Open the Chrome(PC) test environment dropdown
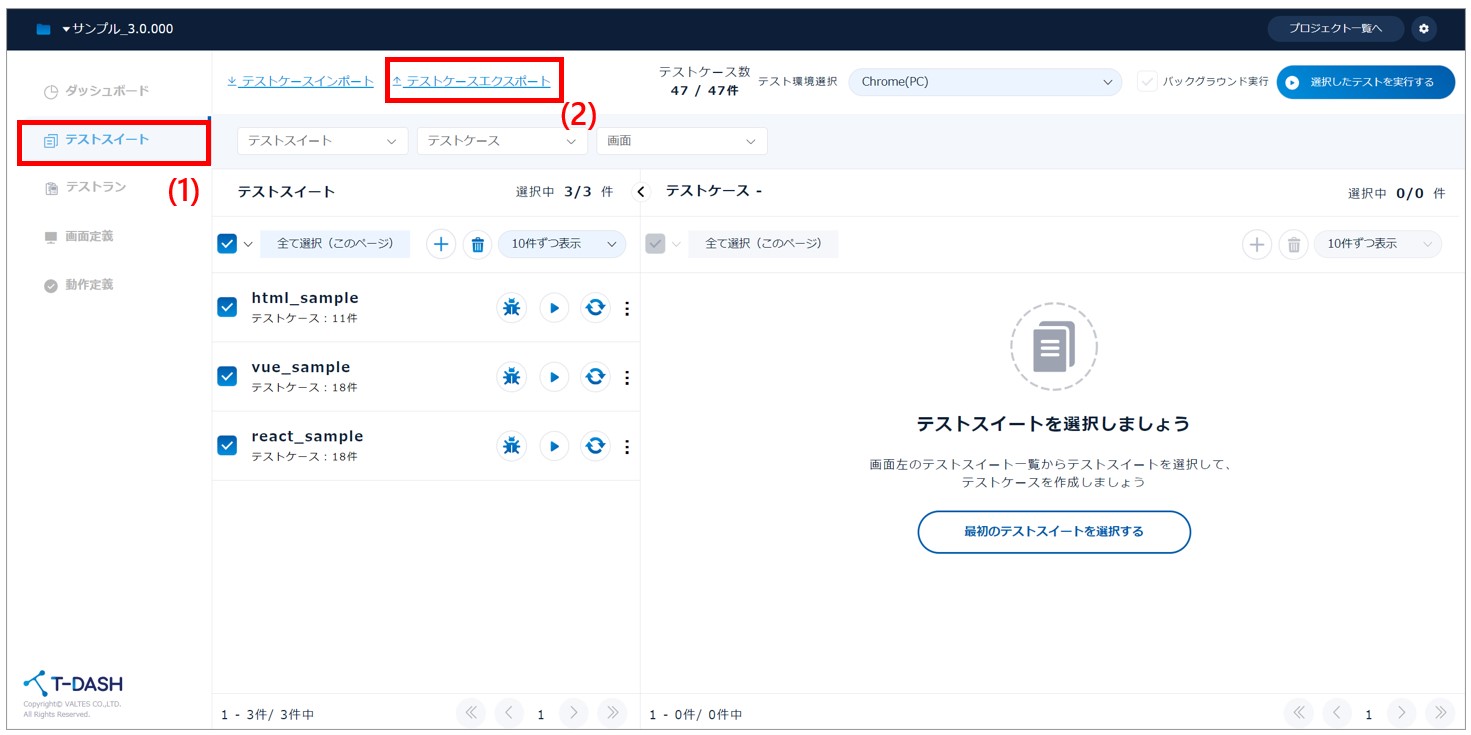This screenshot has height=735, width=1471. coord(984,82)
